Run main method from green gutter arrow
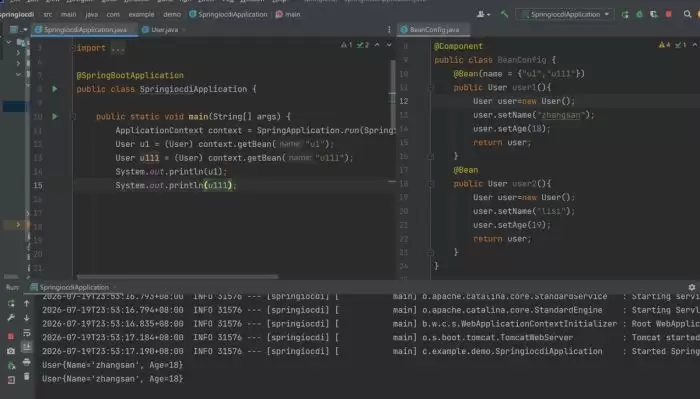Image resolution: width=700 pixels, height=399 pixels. (55, 116)
